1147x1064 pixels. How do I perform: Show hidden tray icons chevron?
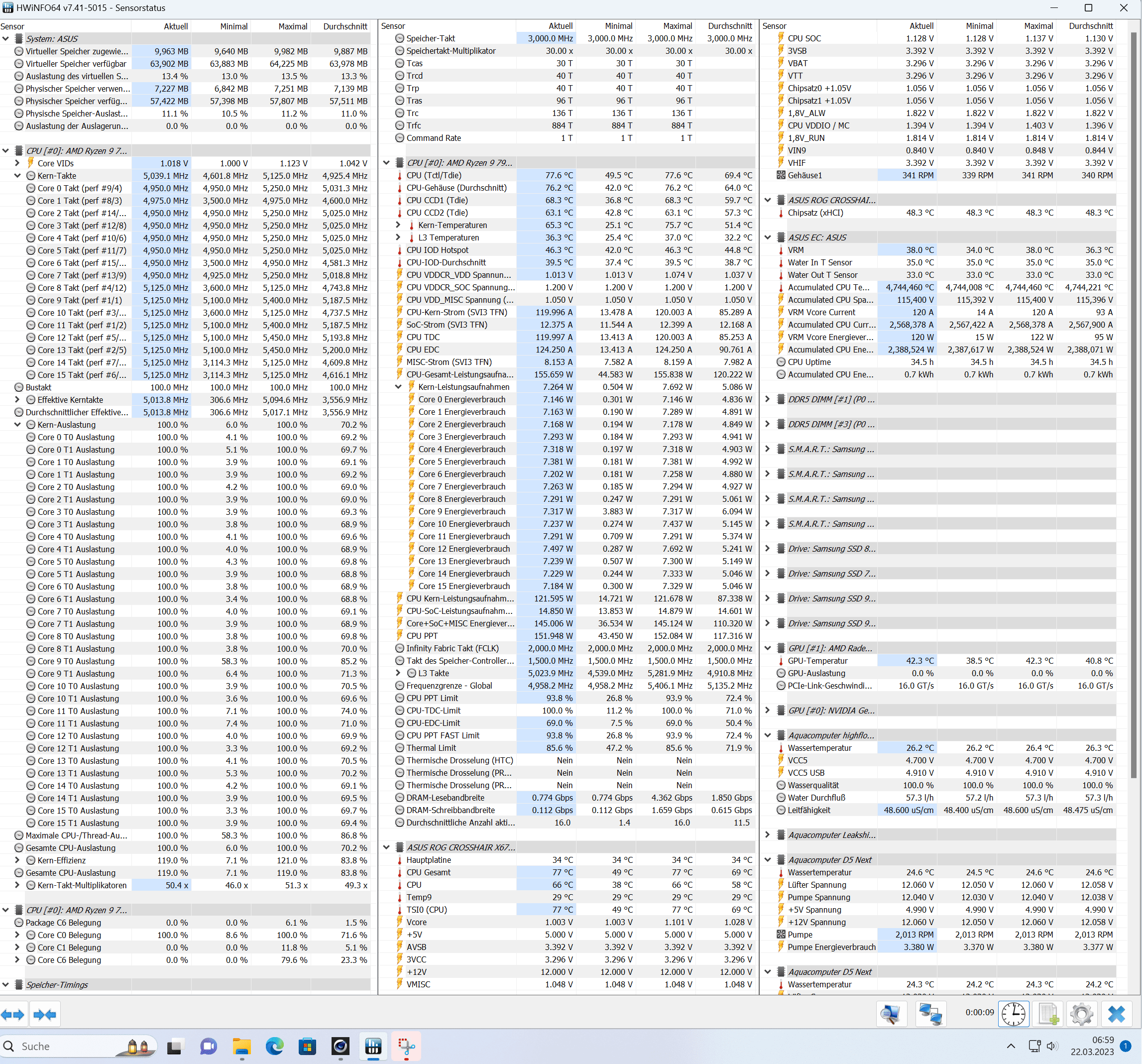[x=1011, y=1046]
